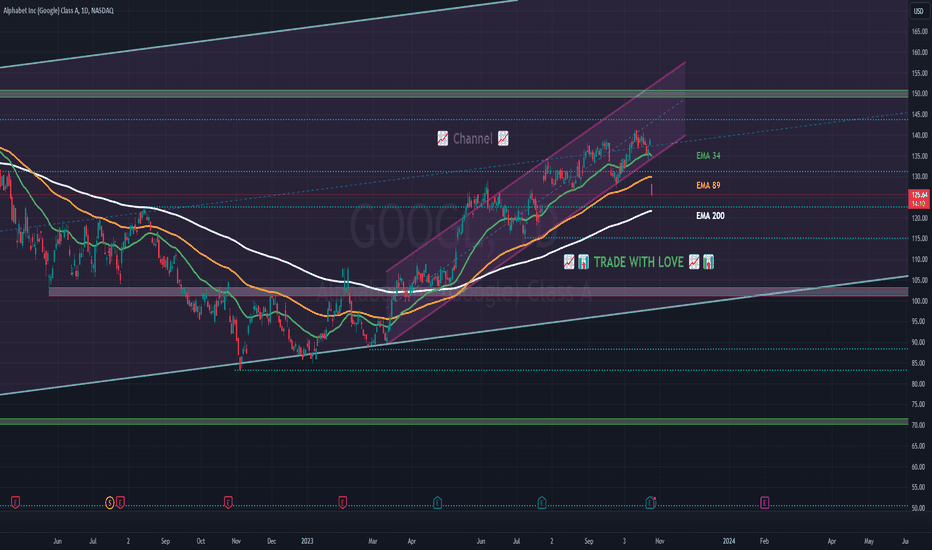Select the red support zone near 102.00
The width and height of the screenshot is (932, 550).
[478, 292]
